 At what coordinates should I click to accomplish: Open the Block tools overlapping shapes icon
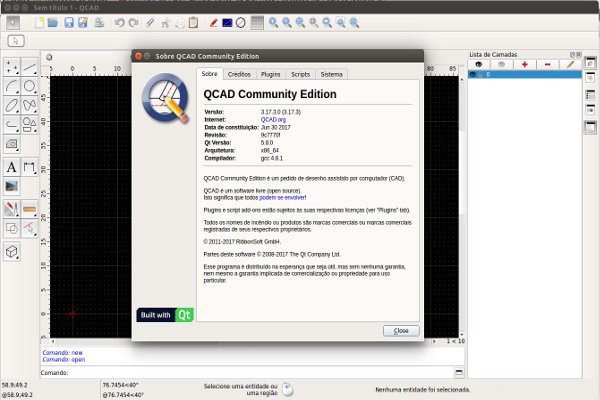[12, 229]
